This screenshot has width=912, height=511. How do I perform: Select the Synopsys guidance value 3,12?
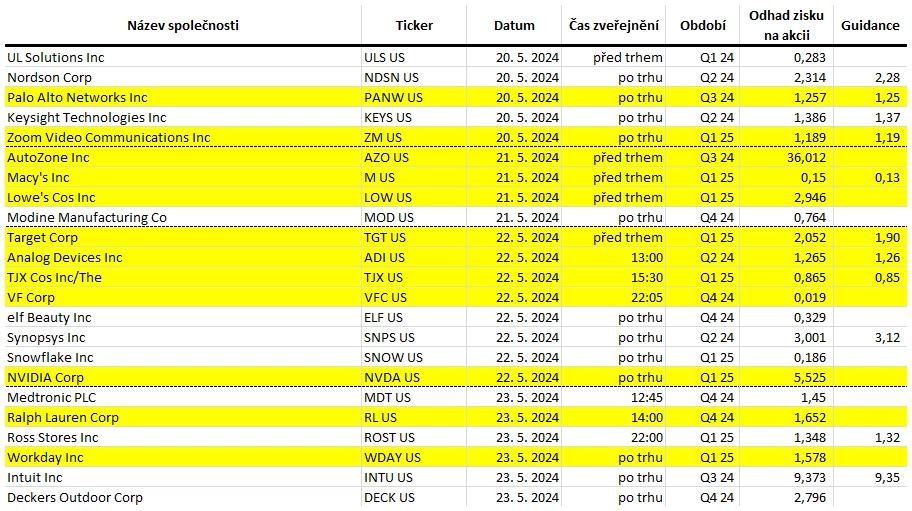tap(887, 338)
